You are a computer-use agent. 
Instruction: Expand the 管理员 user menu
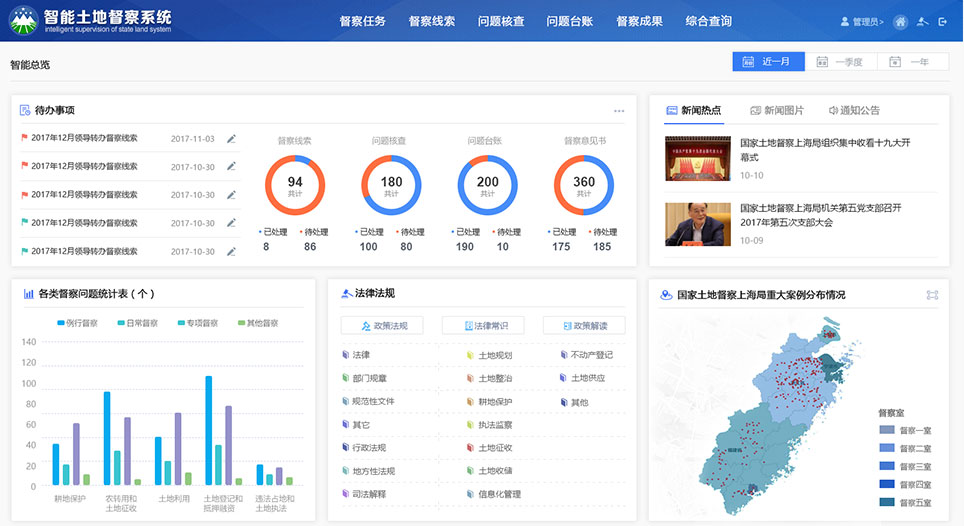[862, 21]
